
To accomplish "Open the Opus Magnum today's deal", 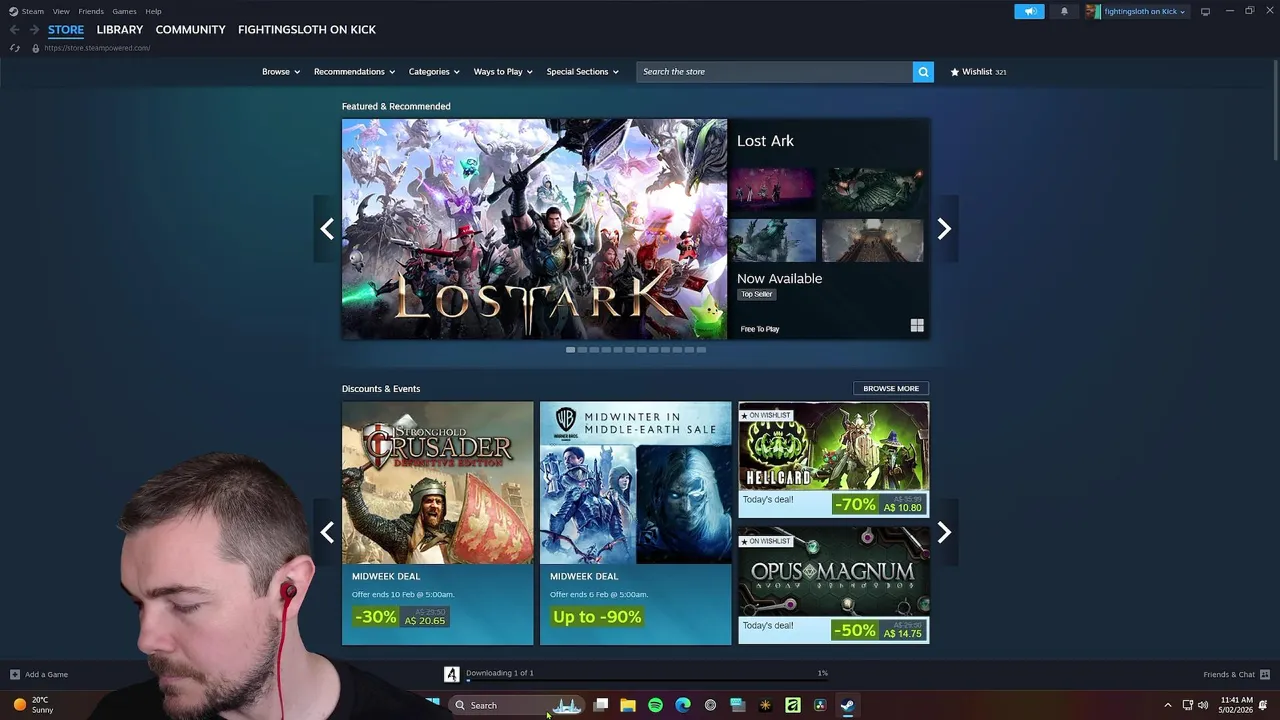I will (x=833, y=586).
